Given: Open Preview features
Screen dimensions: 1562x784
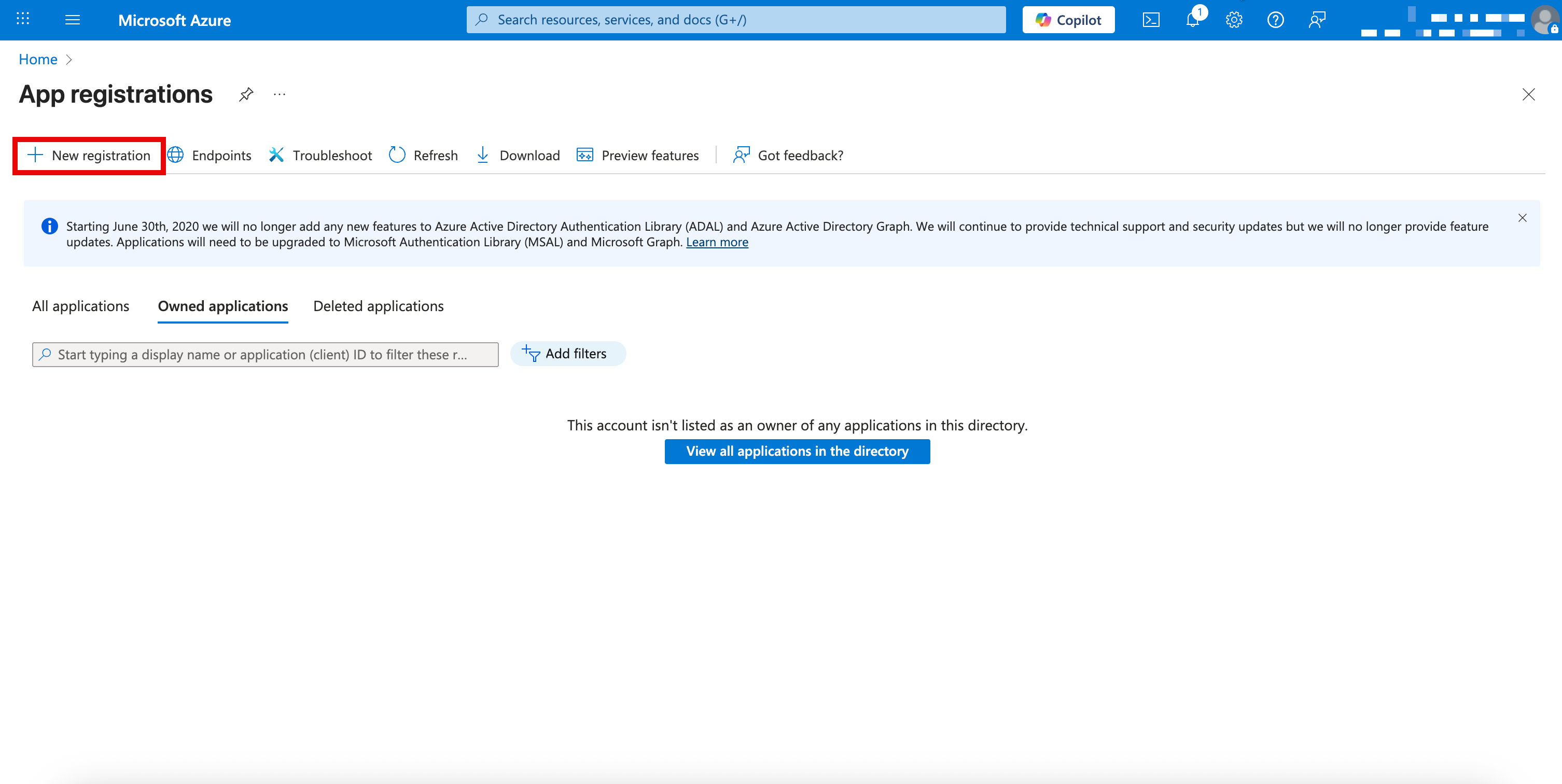Looking at the screenshot, I should 637,155.
